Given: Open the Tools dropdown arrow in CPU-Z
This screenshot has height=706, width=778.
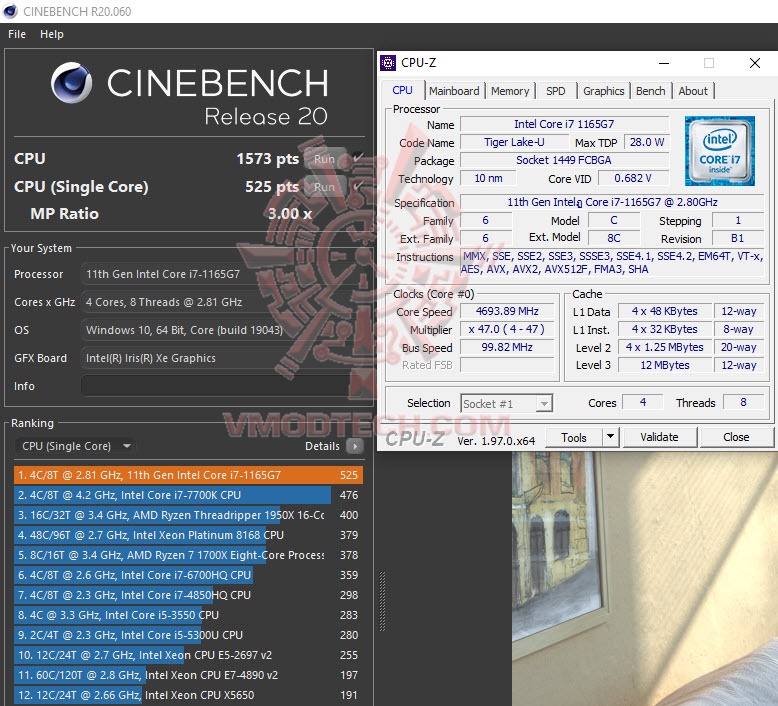Looking at the screenshot, I should (610, 437).
